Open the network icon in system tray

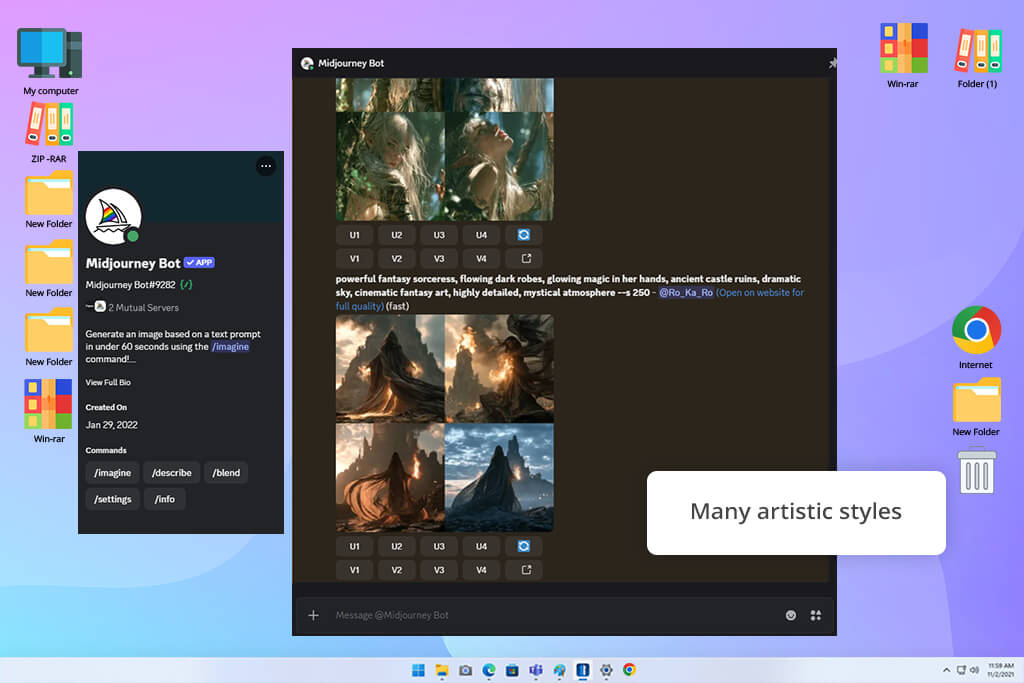[961, 670]
